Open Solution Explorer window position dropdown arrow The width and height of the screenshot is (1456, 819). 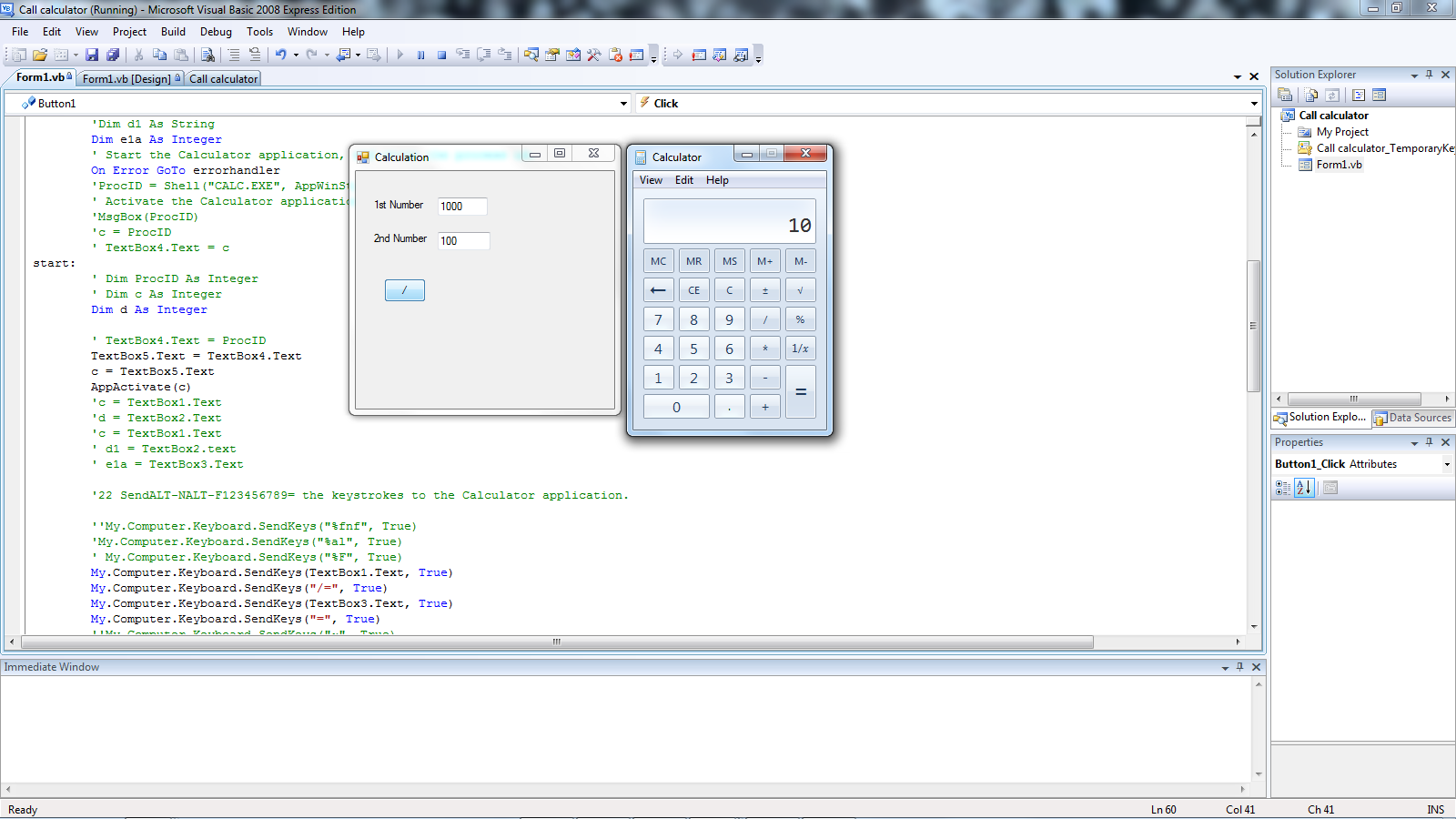pos(1414,76)
